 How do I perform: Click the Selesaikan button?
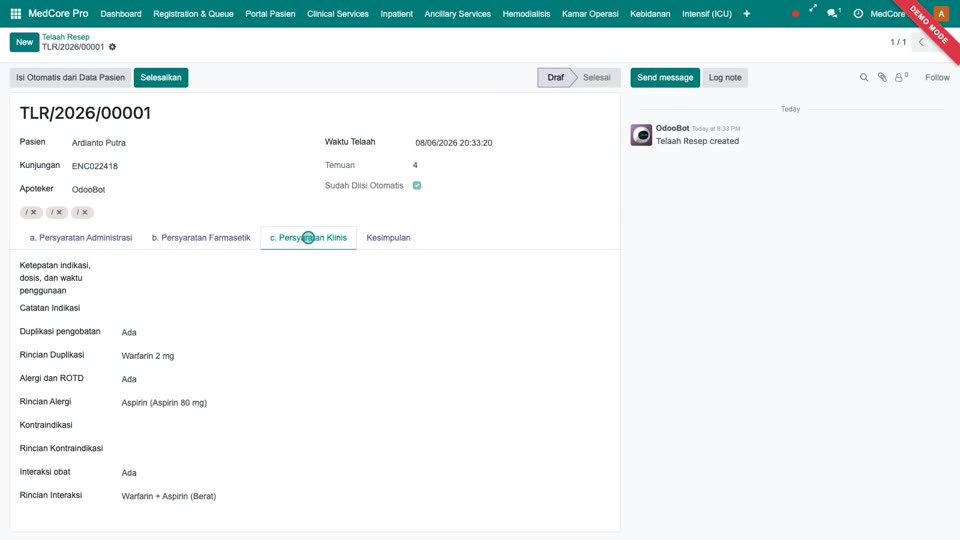click(x=161, y=78)
